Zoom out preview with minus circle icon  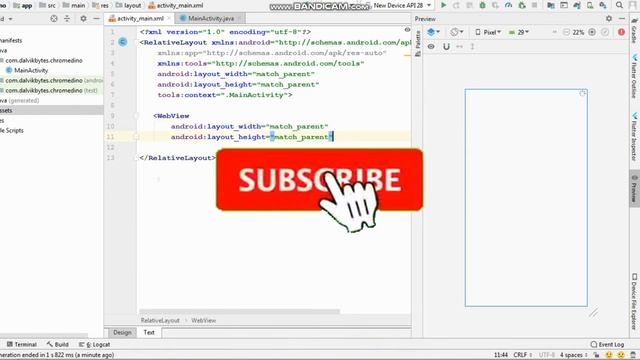coord(566,32)
